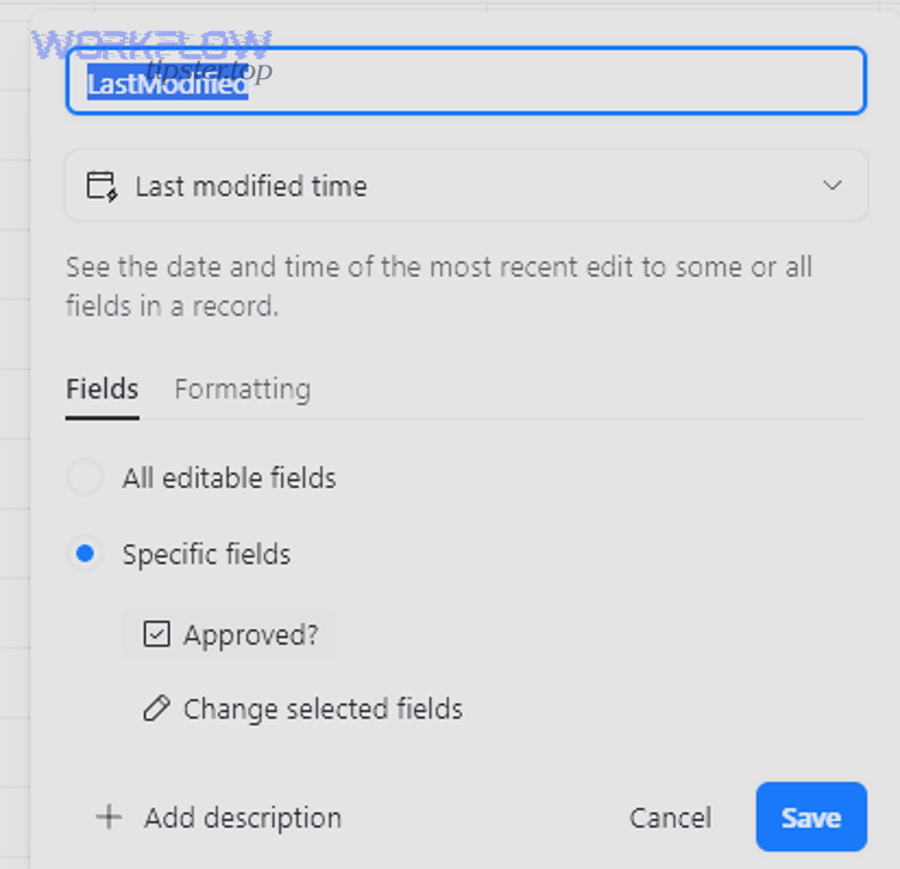900x869 pixels.
Task: Click Save to confirm the field changes
Action: 810,817
